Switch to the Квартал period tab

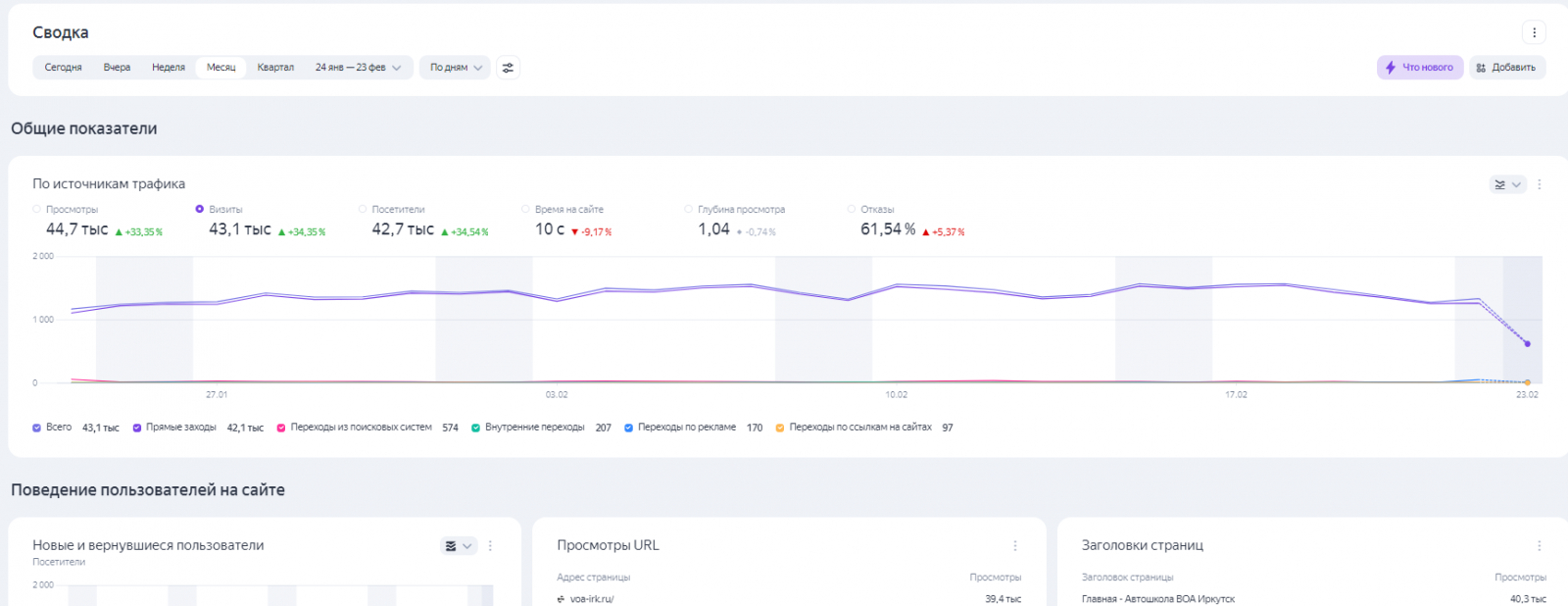(x=275, y=68)
